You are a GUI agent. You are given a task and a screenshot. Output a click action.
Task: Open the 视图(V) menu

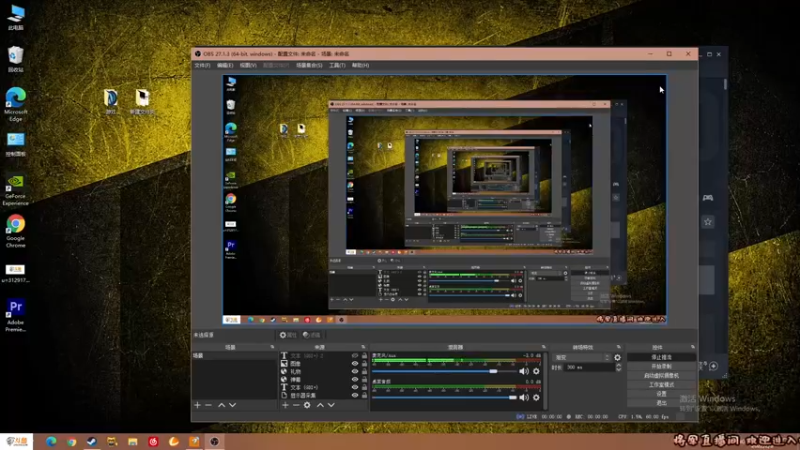[248, 65]
